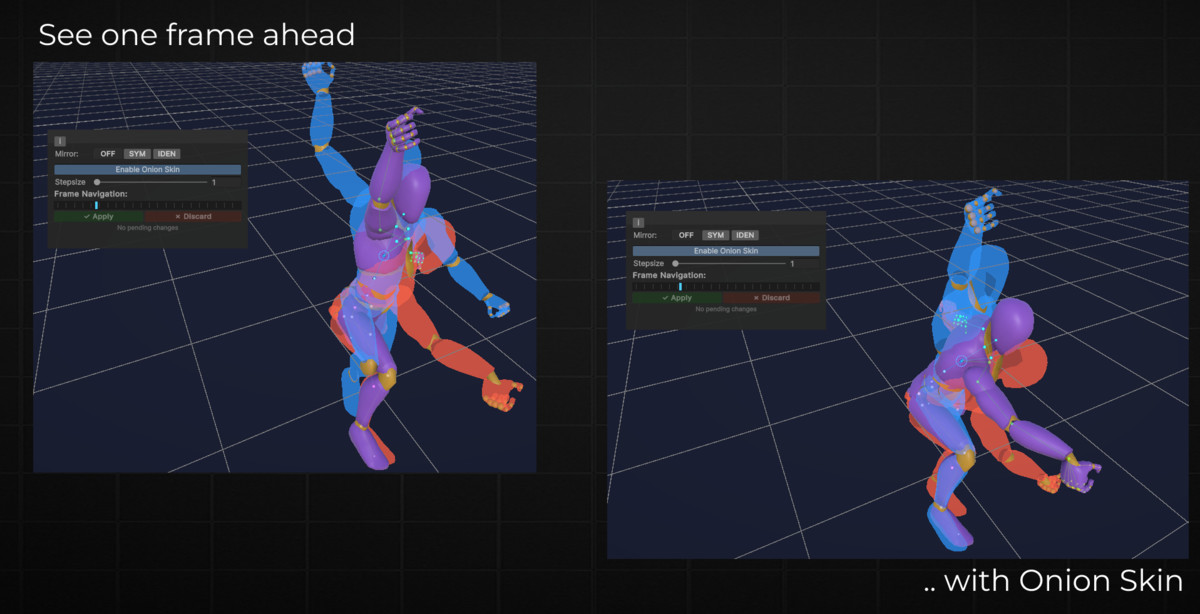1200x614 pixels.
Task: Apply pending changes on the right panel
Action: tap(678, 298)
